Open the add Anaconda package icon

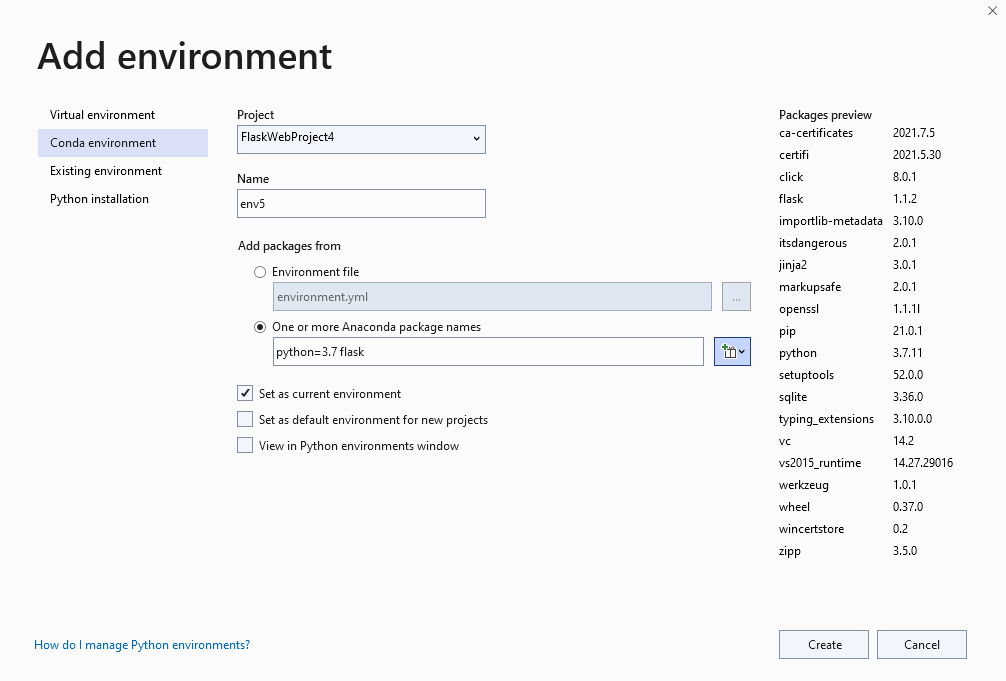coord(728,351)
